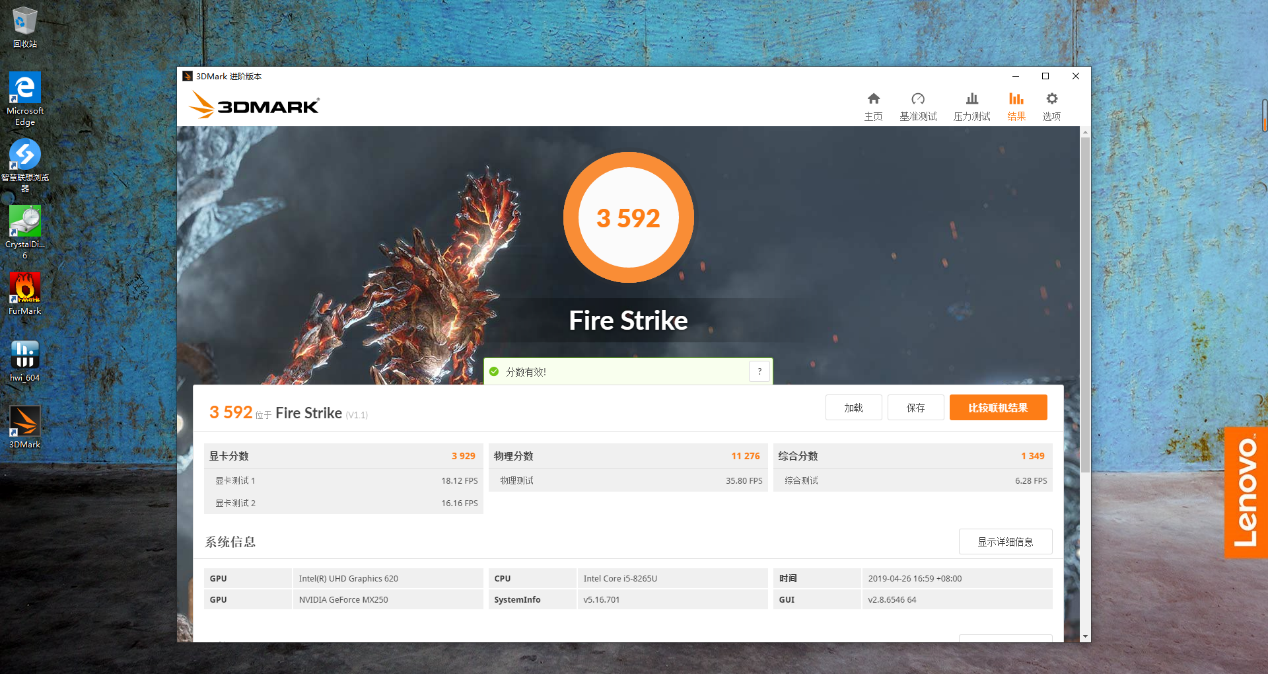Image resolution: width=1268 pixels, height=674 pixels.
Task: Show detailed system info (显示详细信息)
Action: 1005,541
